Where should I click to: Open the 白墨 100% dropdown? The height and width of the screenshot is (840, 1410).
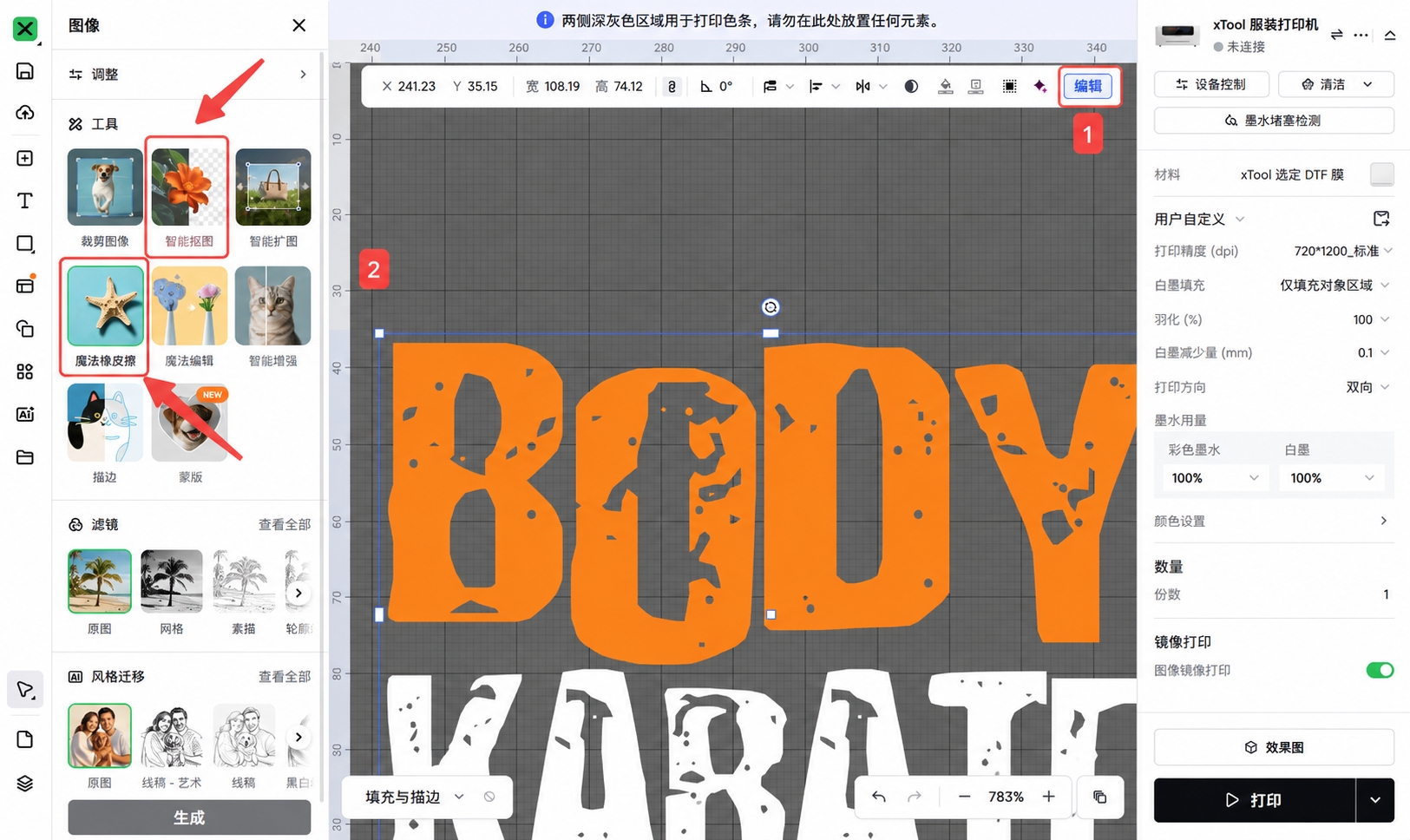point(1333,478)
